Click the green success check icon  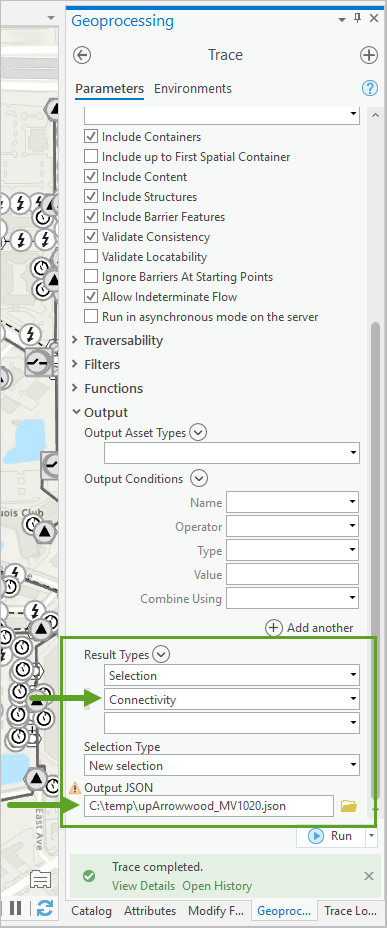click(x=89, y=876)
